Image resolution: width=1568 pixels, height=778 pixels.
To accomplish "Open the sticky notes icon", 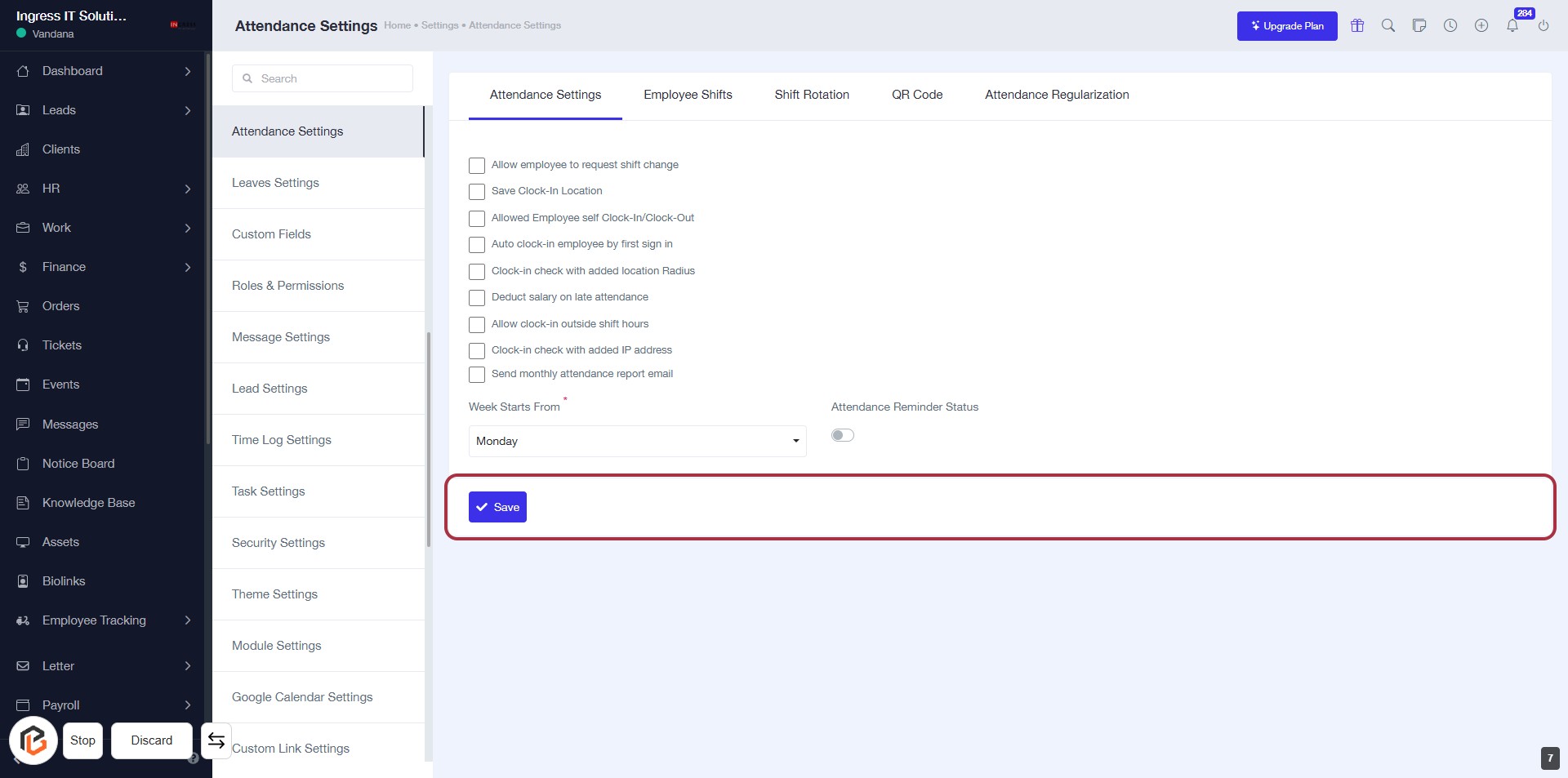I will (x=1419, y=25).
